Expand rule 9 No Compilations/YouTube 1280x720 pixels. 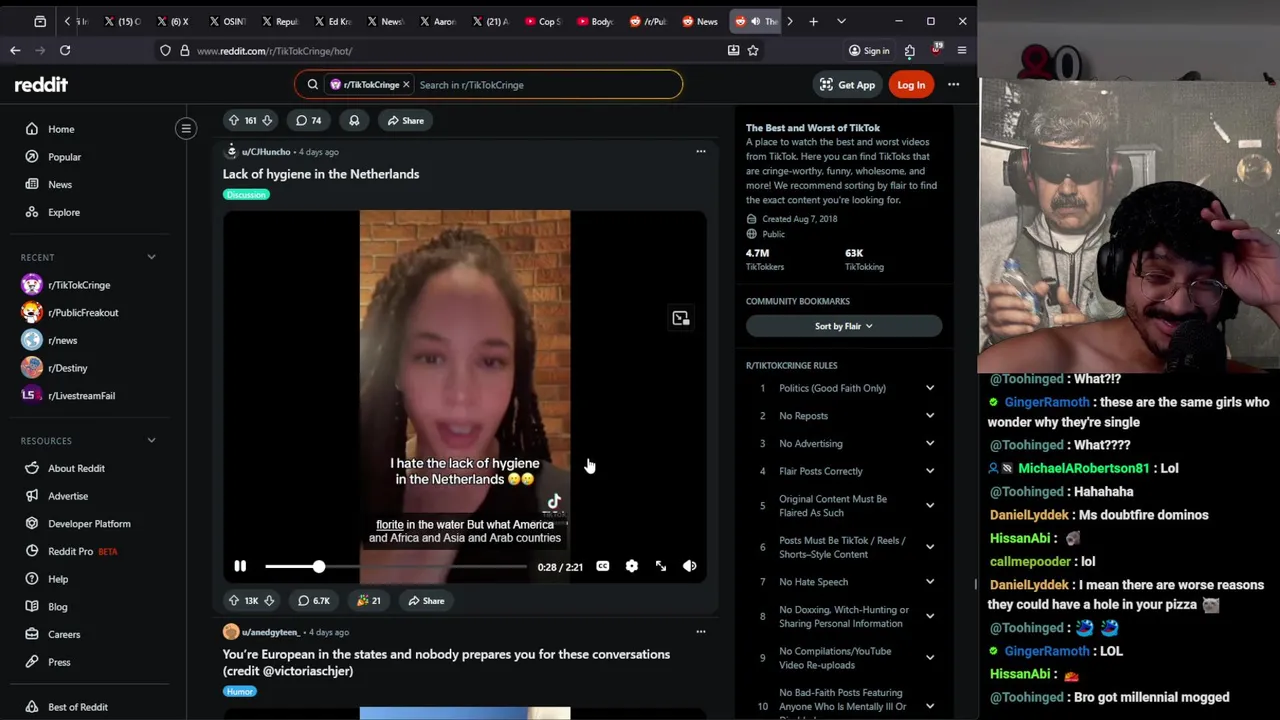click(x=930, y=658)
